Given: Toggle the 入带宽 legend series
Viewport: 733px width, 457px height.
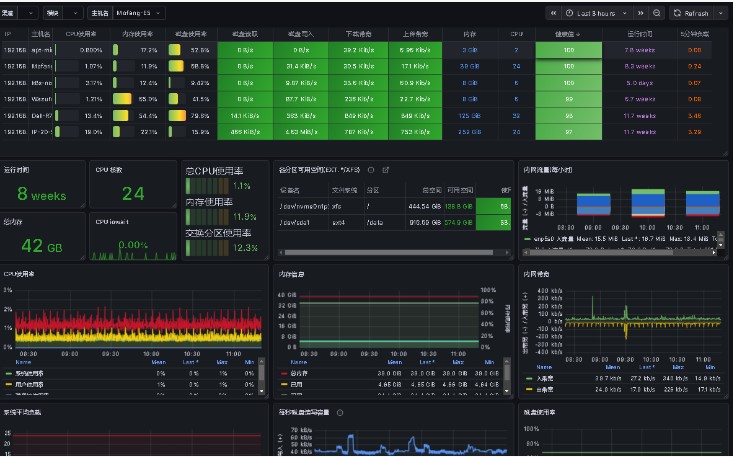Looking at the screenshot, I should [x=546, y=378].
